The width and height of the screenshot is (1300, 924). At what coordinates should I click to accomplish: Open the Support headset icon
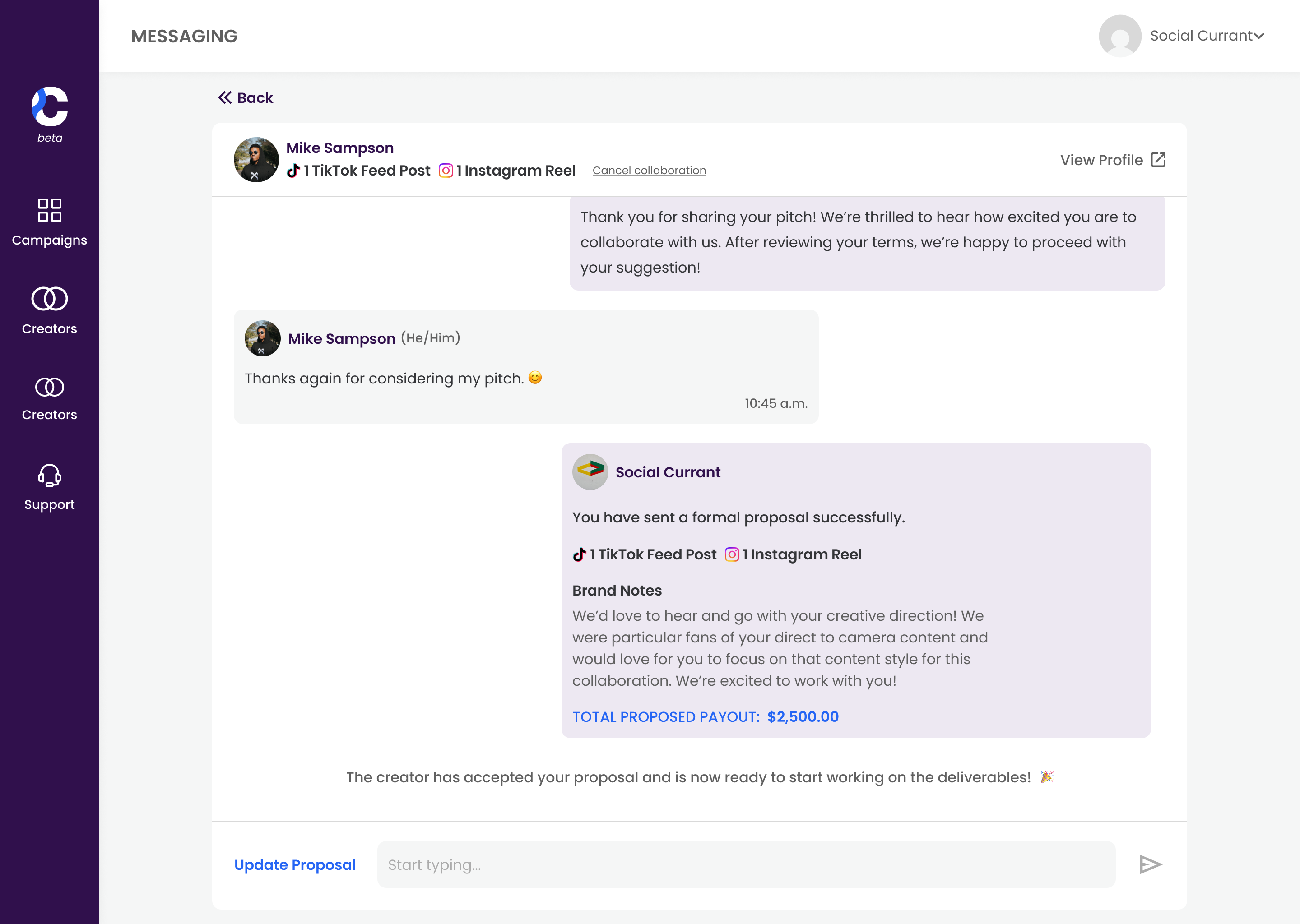click(50, 476)
